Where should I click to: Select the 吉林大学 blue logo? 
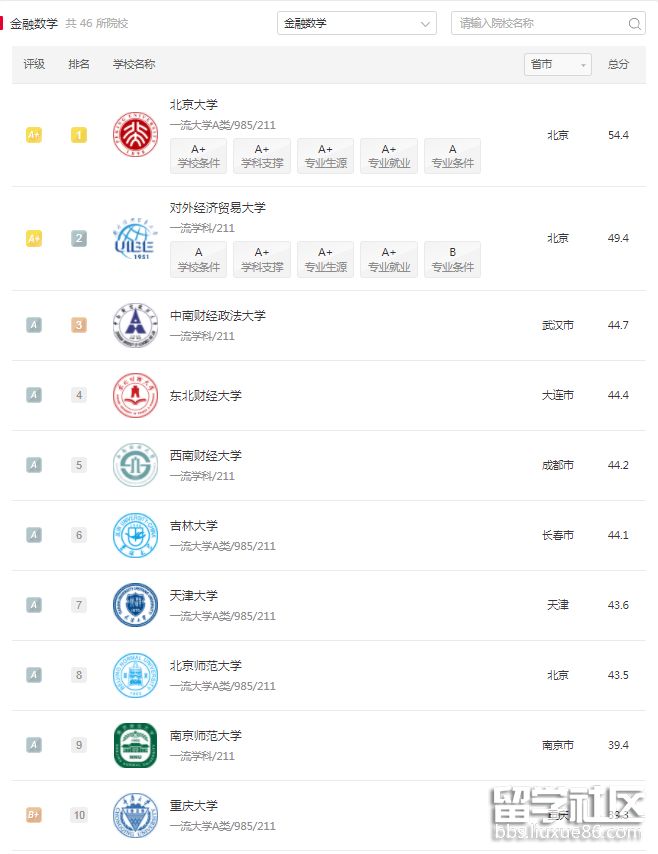(135, 535)
